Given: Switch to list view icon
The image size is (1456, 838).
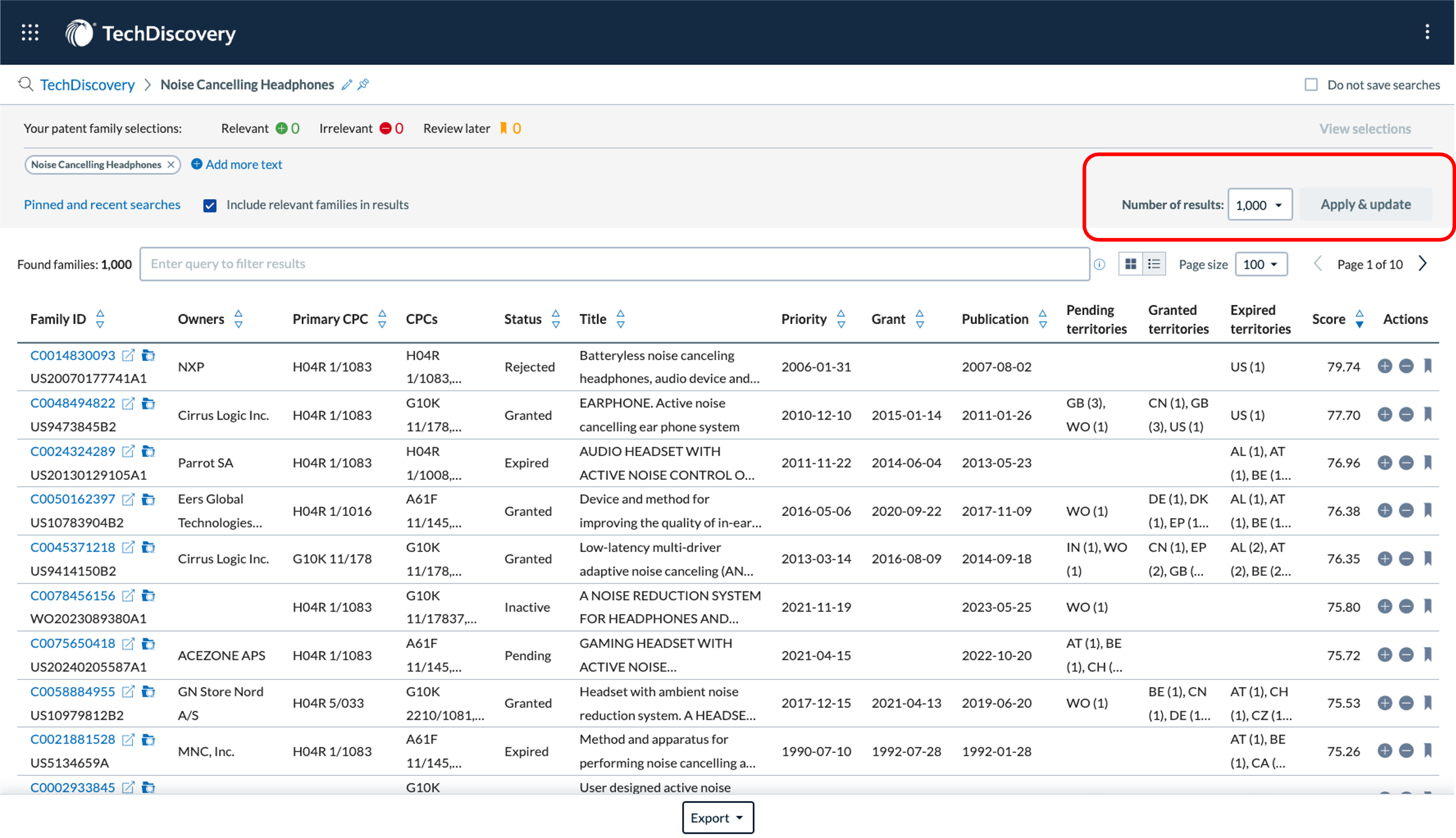Looking at the screenshot, I should pos(1154,264).
